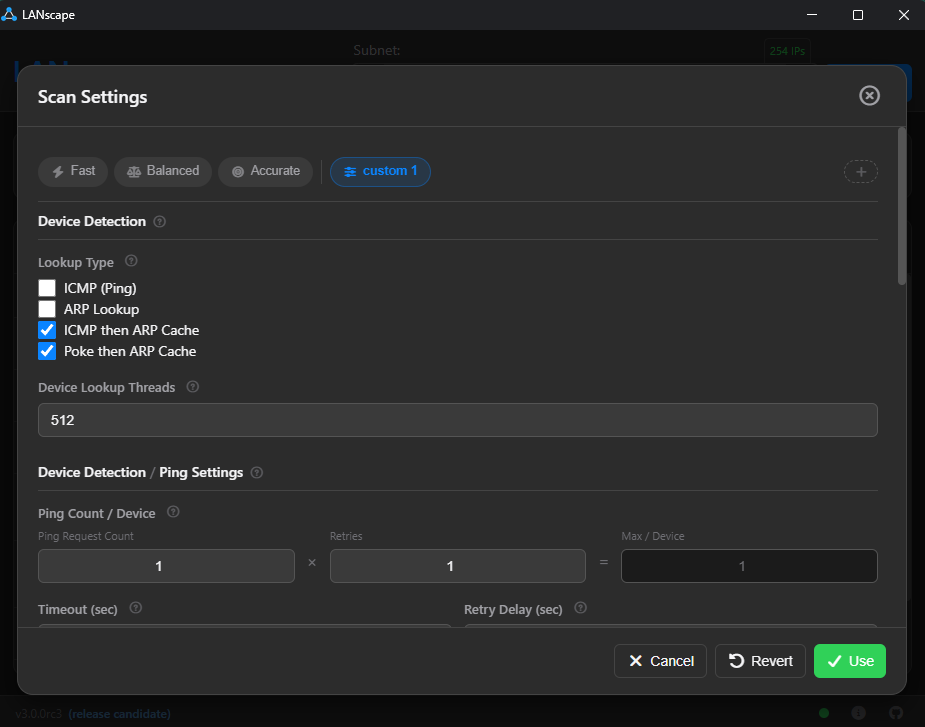The image size is (925, 727).
Task: Revert the scan settings
Action: pyautogui.click(x=760, y=660)
